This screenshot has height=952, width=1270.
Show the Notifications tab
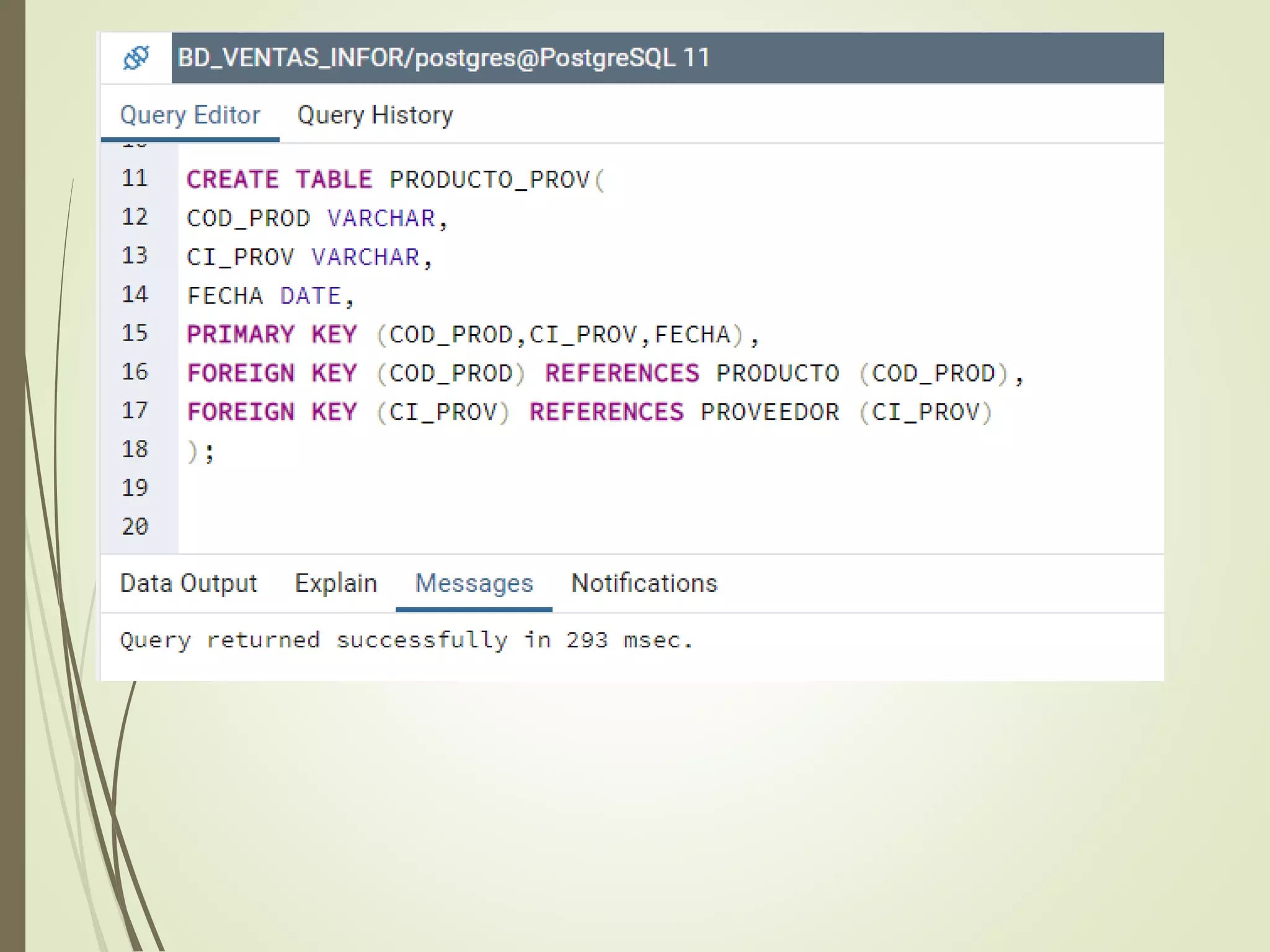(x=644, y=583)
